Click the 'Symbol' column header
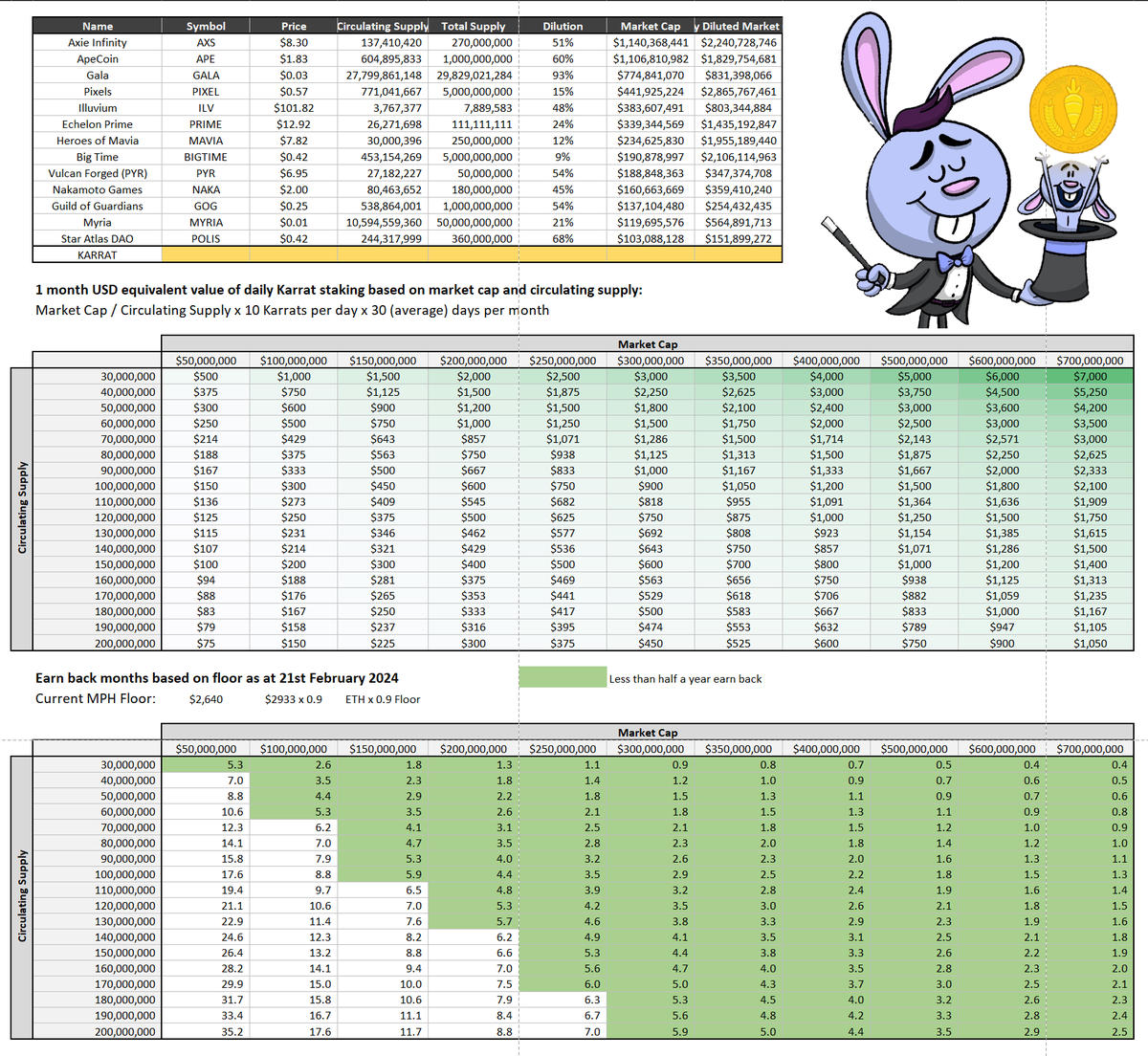Screen dimensions: 1148x1056 pyautogui.click(x=206, y=26)
